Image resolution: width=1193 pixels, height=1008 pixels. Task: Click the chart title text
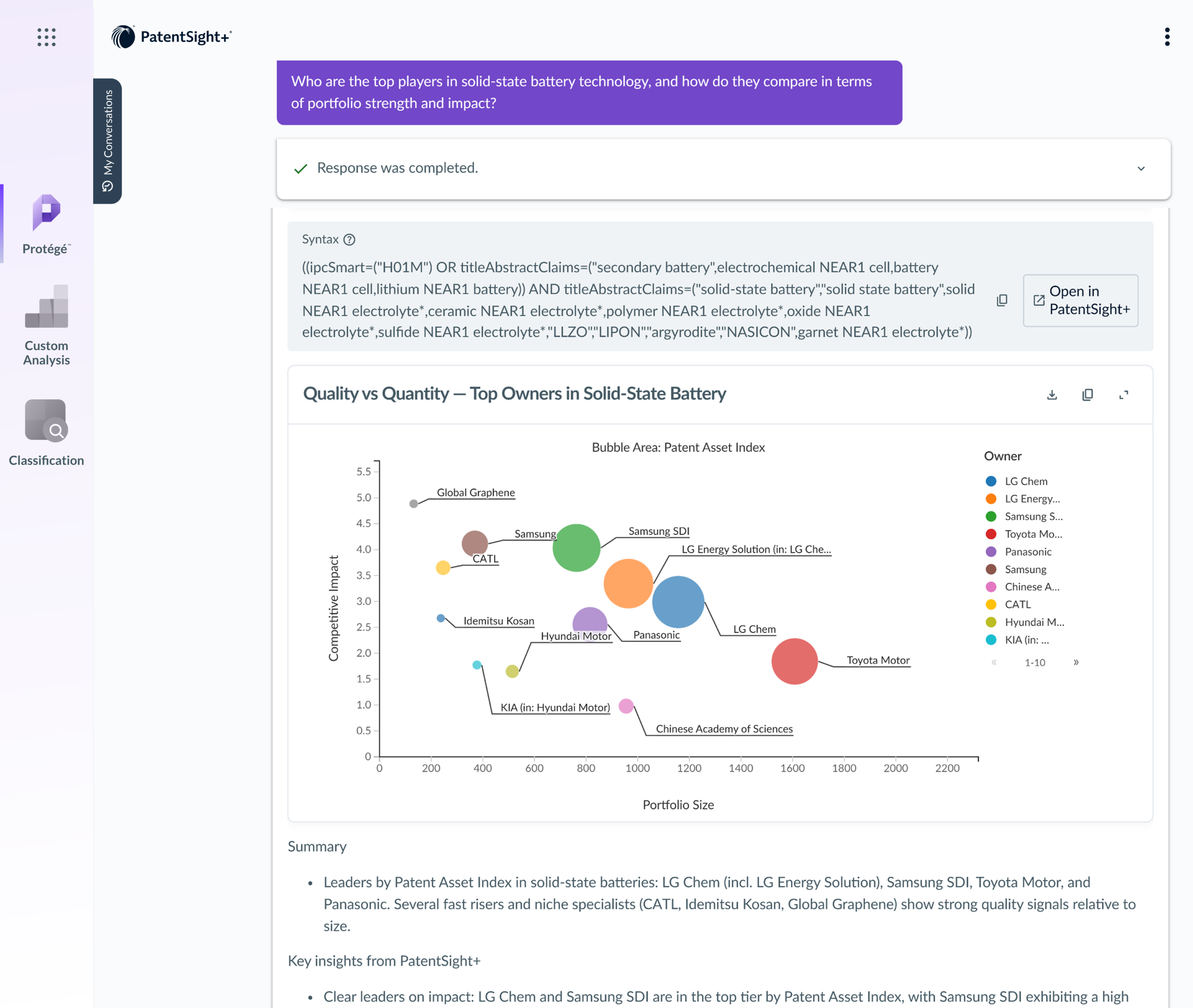click(x=514, y=393)
